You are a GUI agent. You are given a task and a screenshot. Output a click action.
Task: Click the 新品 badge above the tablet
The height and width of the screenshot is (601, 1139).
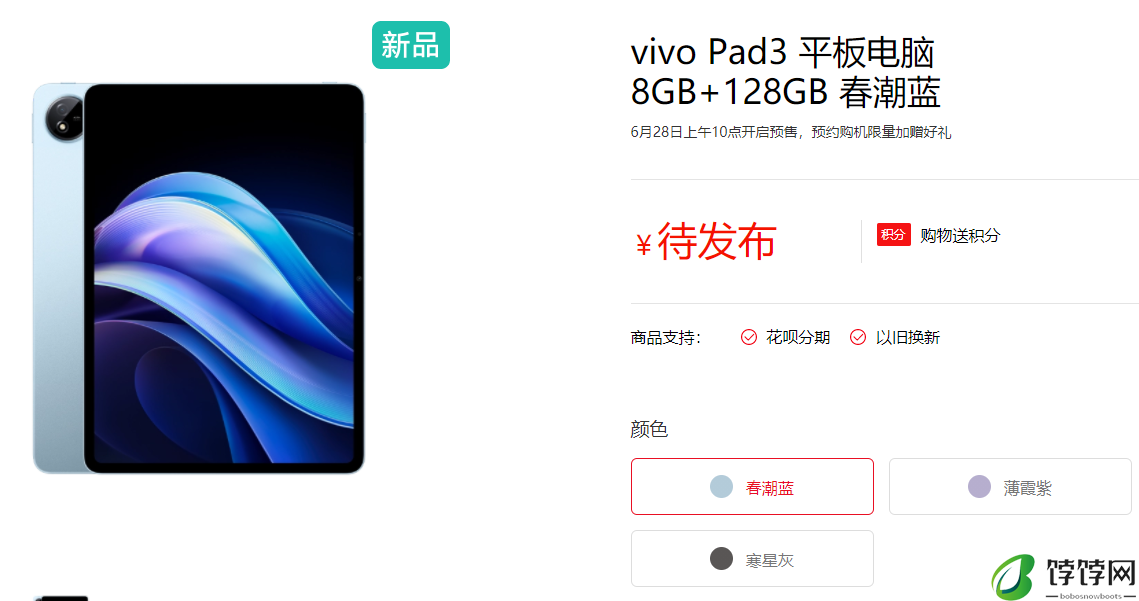pos(410,45)
